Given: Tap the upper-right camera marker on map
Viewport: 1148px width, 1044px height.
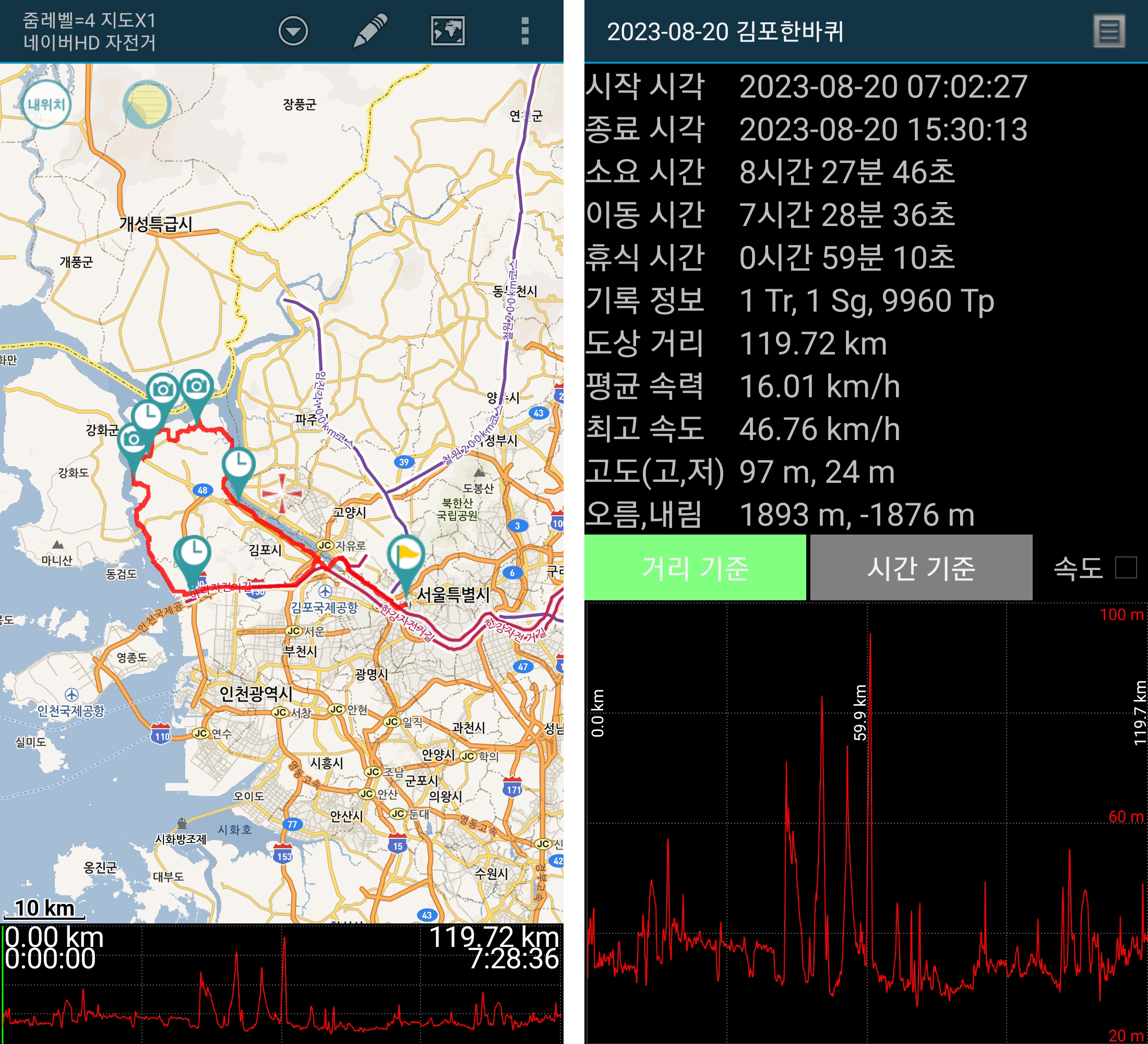Looking at the screenshot, I should 197,396.
